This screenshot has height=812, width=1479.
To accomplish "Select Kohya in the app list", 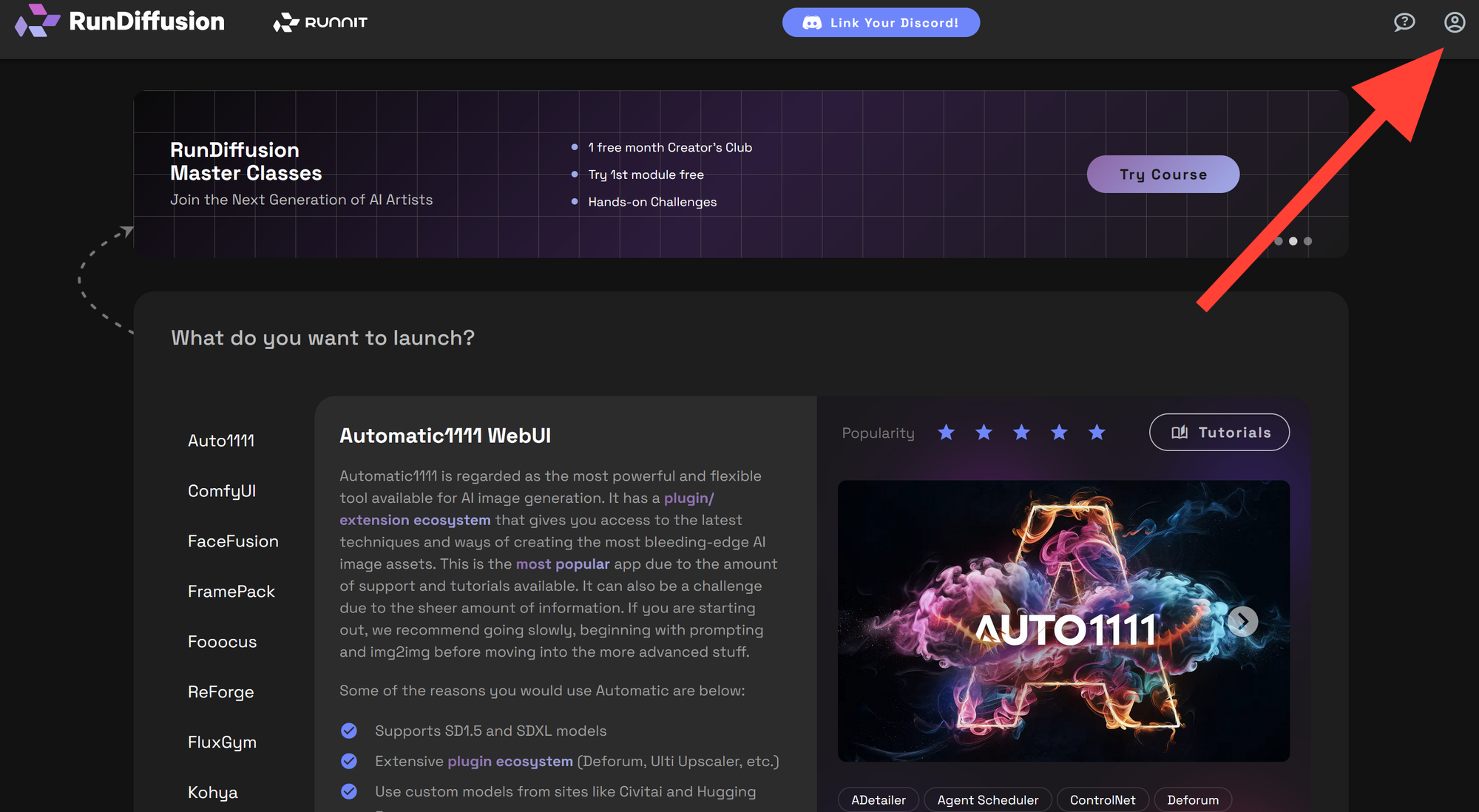I will point(212,793).
